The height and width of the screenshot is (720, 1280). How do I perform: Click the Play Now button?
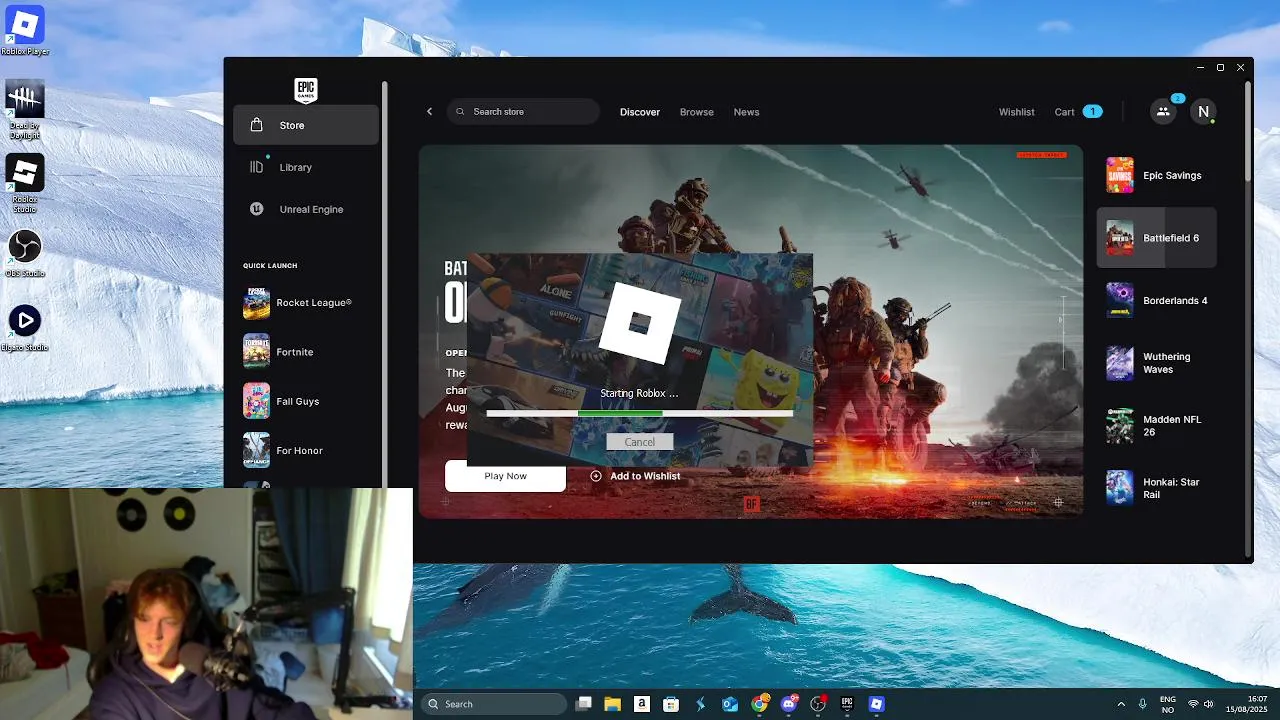pyautogui.click(x=505, y=476)
